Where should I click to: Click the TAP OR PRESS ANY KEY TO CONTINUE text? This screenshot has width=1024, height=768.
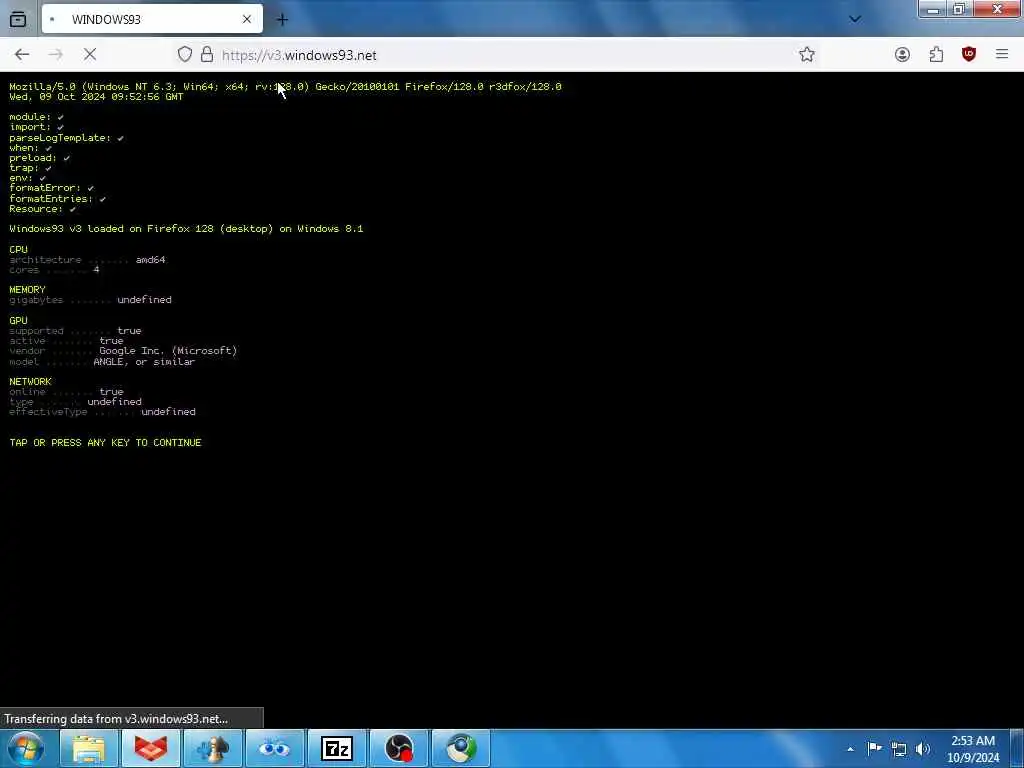coord(105,443)
